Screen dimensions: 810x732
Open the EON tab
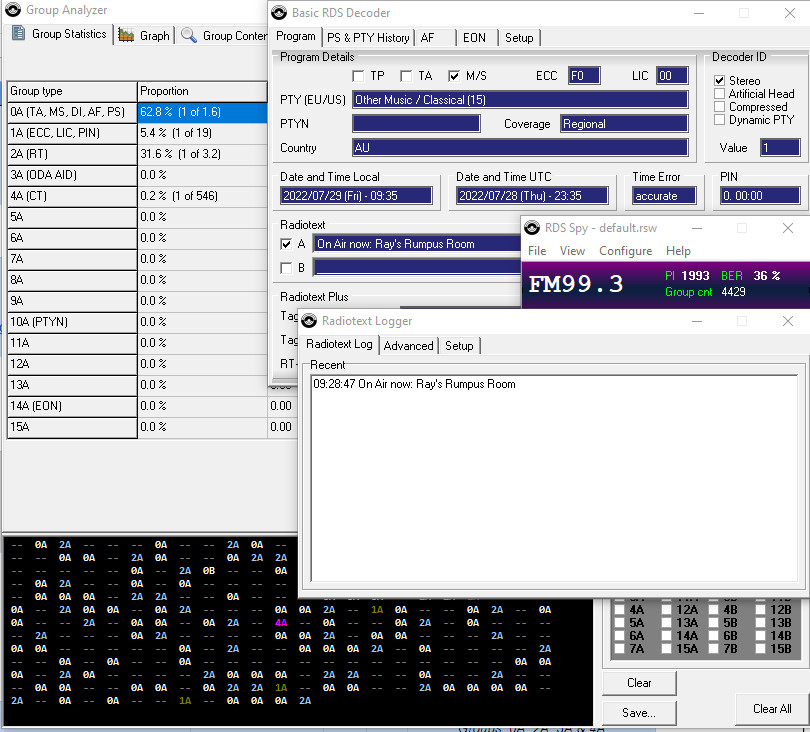[x=473, y=37]
